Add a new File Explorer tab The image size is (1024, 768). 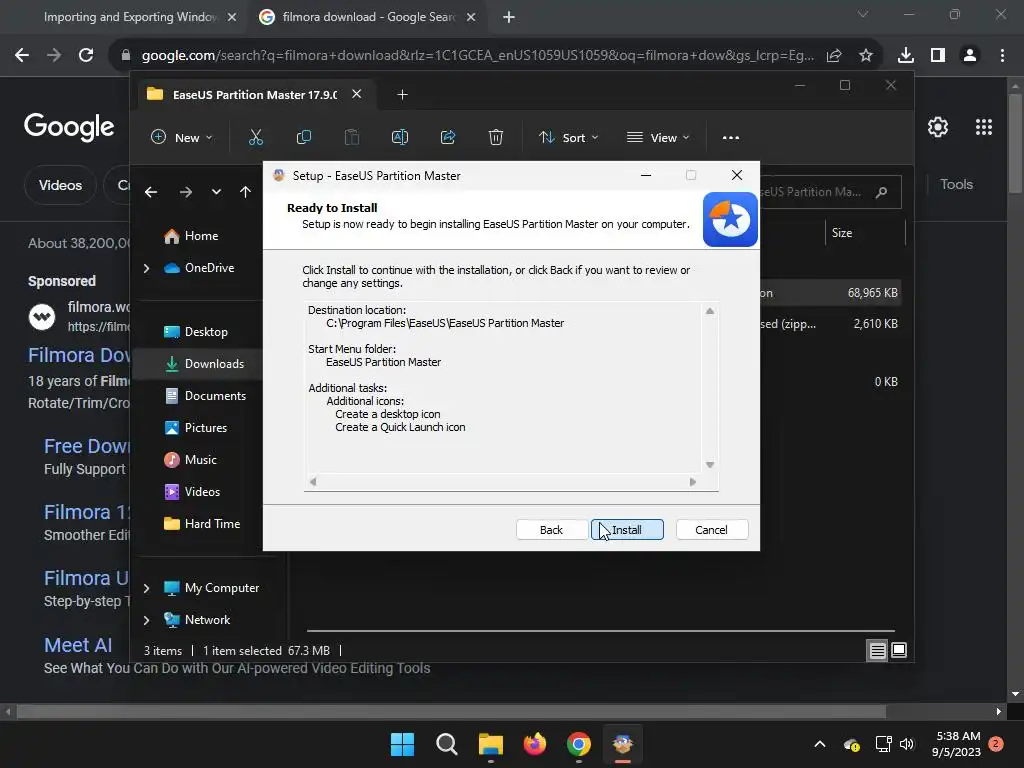[x=402, y=95]
